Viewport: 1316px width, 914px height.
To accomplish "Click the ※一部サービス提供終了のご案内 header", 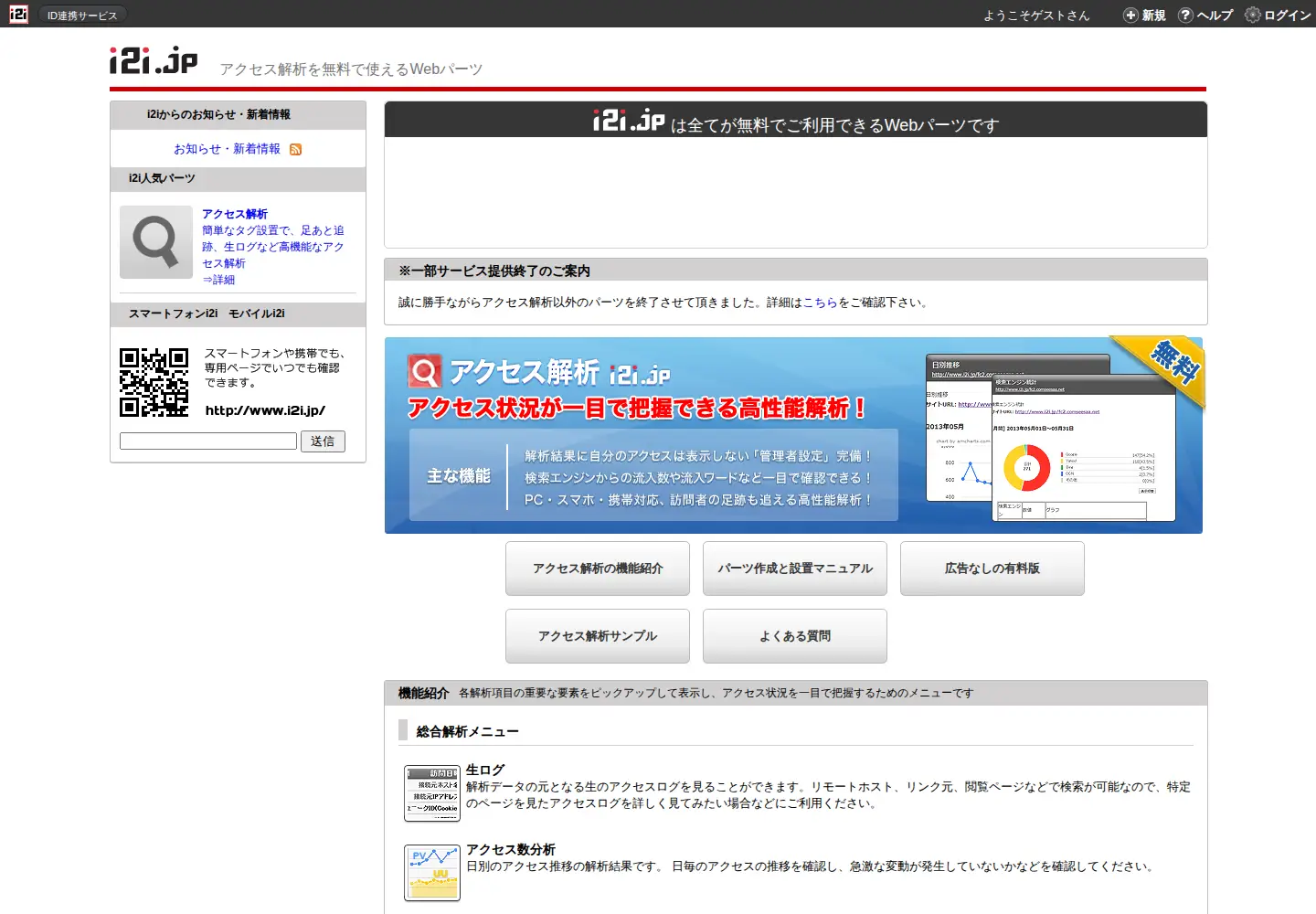I will (x=796, y=271).
